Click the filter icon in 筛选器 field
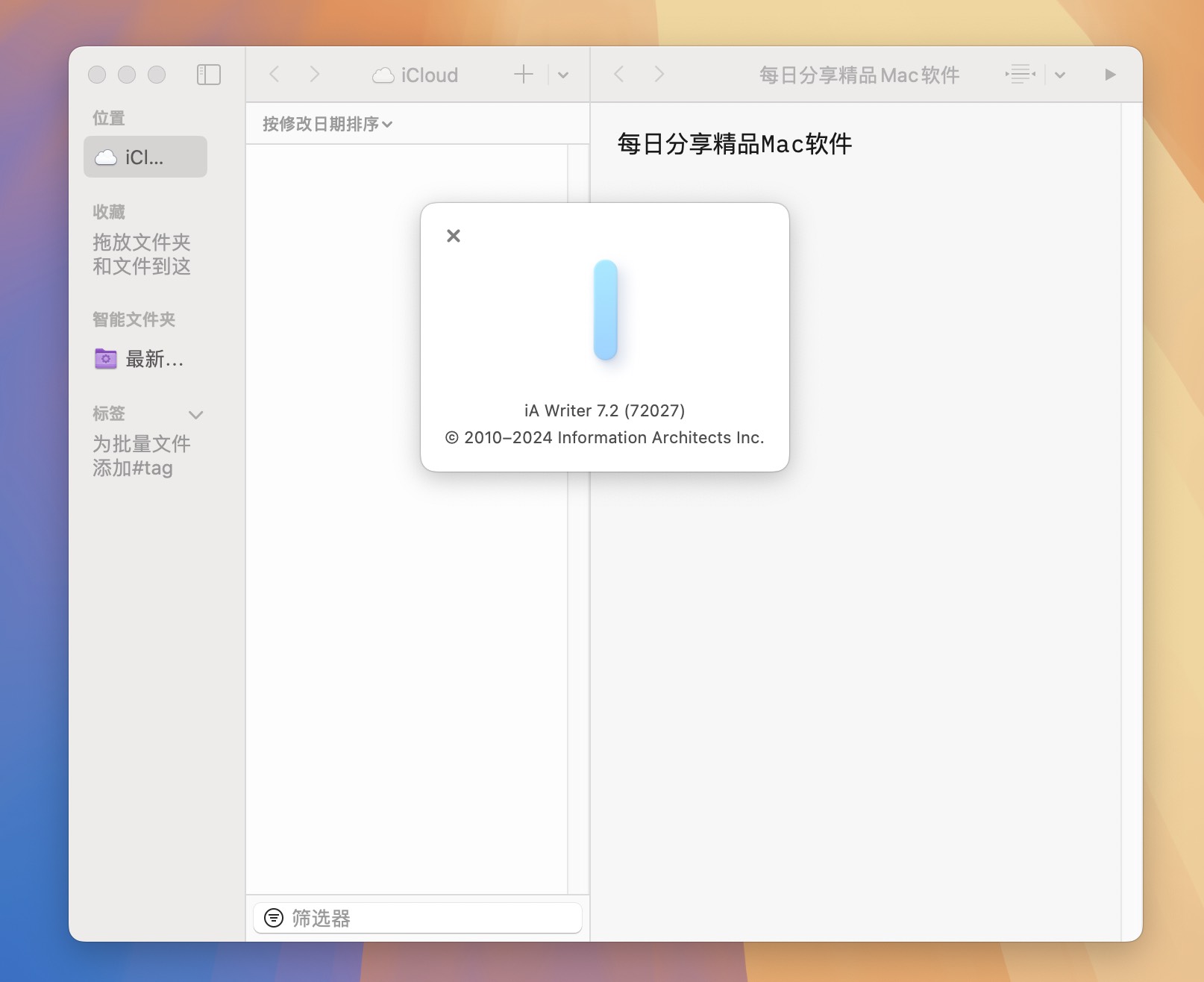Image resolution: width=1204 pixels, height=982 pixels. [274, 918]
